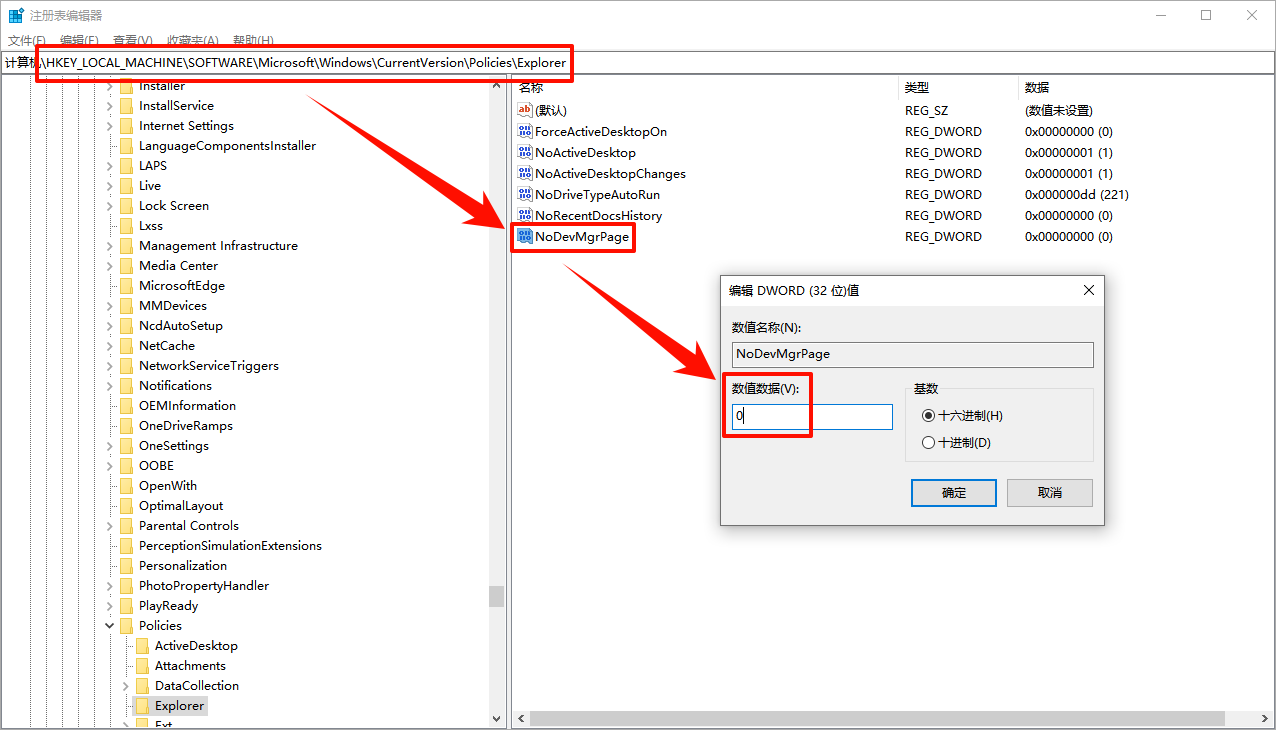Viewport: 1276px width, 730px height.
Task: Select the OptimalLayout tree item
Action: (181, 505)
